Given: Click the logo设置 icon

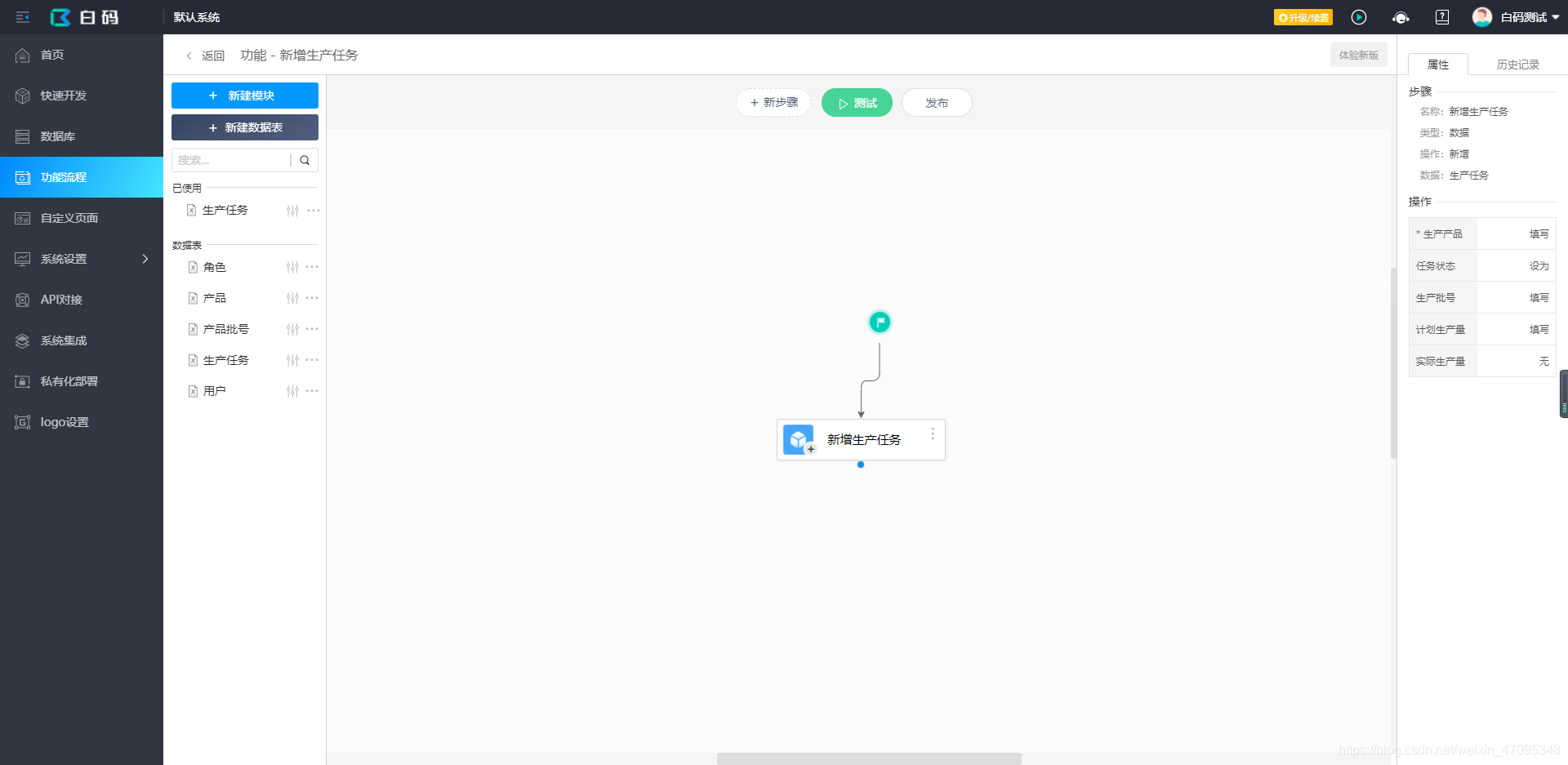Looking at the screenshot, I should click(23, 422).
